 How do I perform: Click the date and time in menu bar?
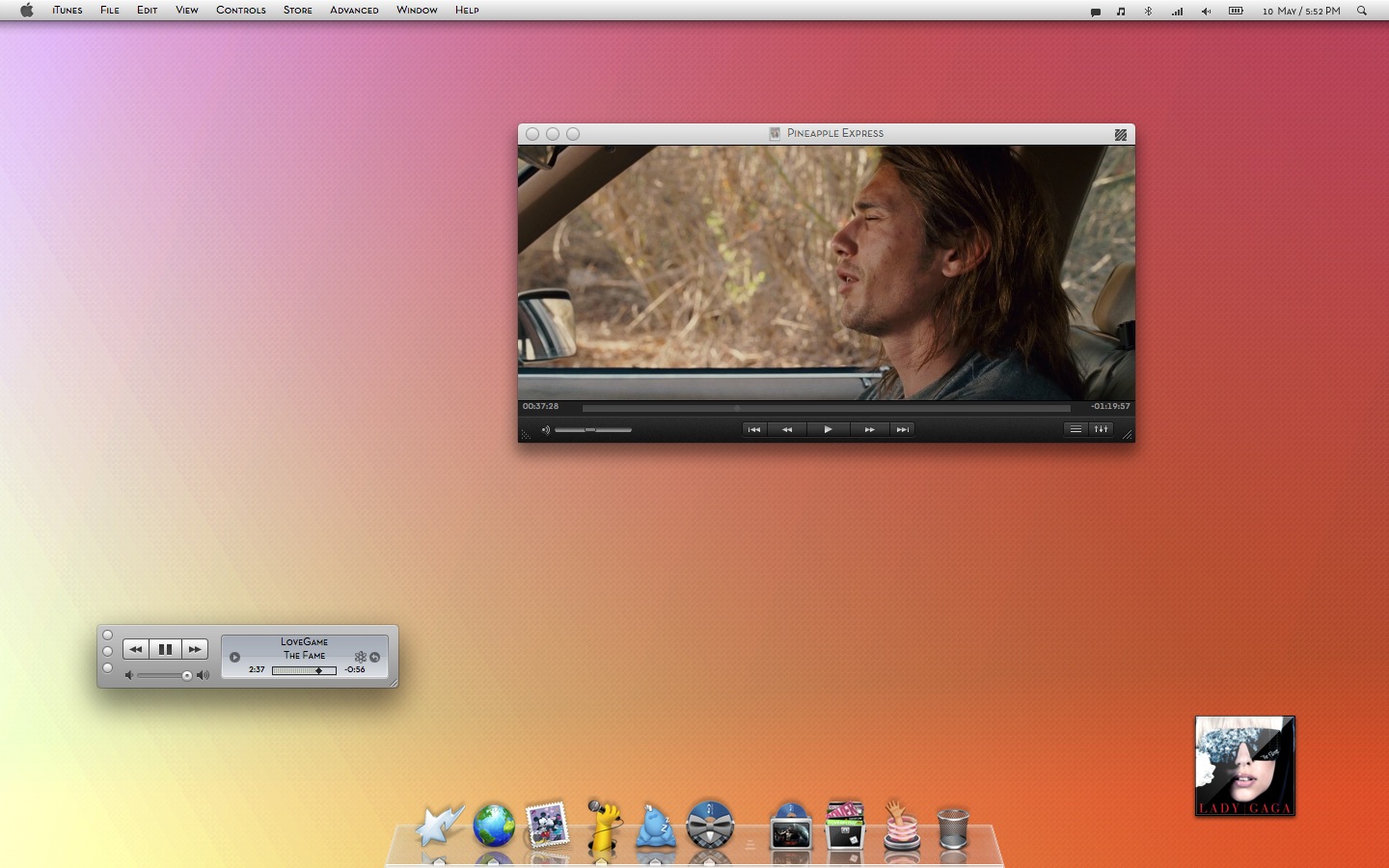pos(1301,11)
